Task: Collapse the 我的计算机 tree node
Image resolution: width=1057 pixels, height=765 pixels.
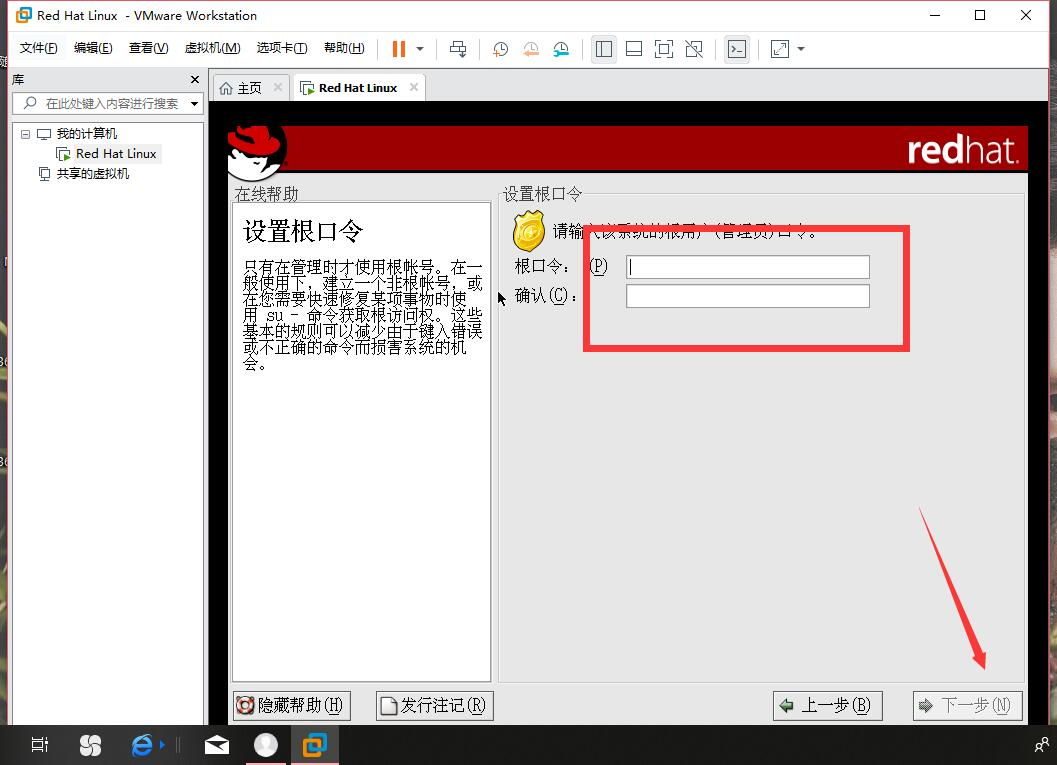Action: coord(26,134)
